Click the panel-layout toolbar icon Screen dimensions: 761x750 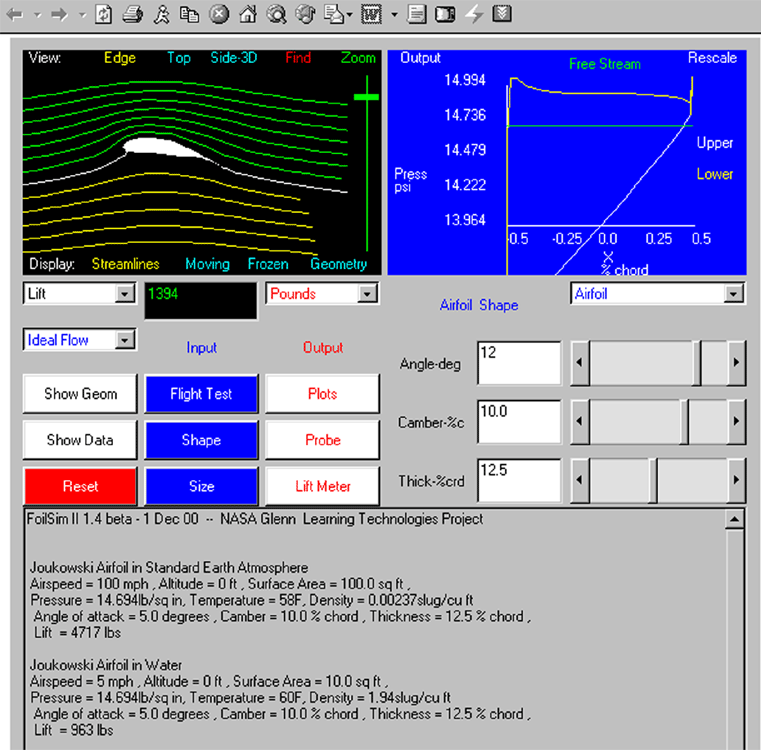[445, 14]
